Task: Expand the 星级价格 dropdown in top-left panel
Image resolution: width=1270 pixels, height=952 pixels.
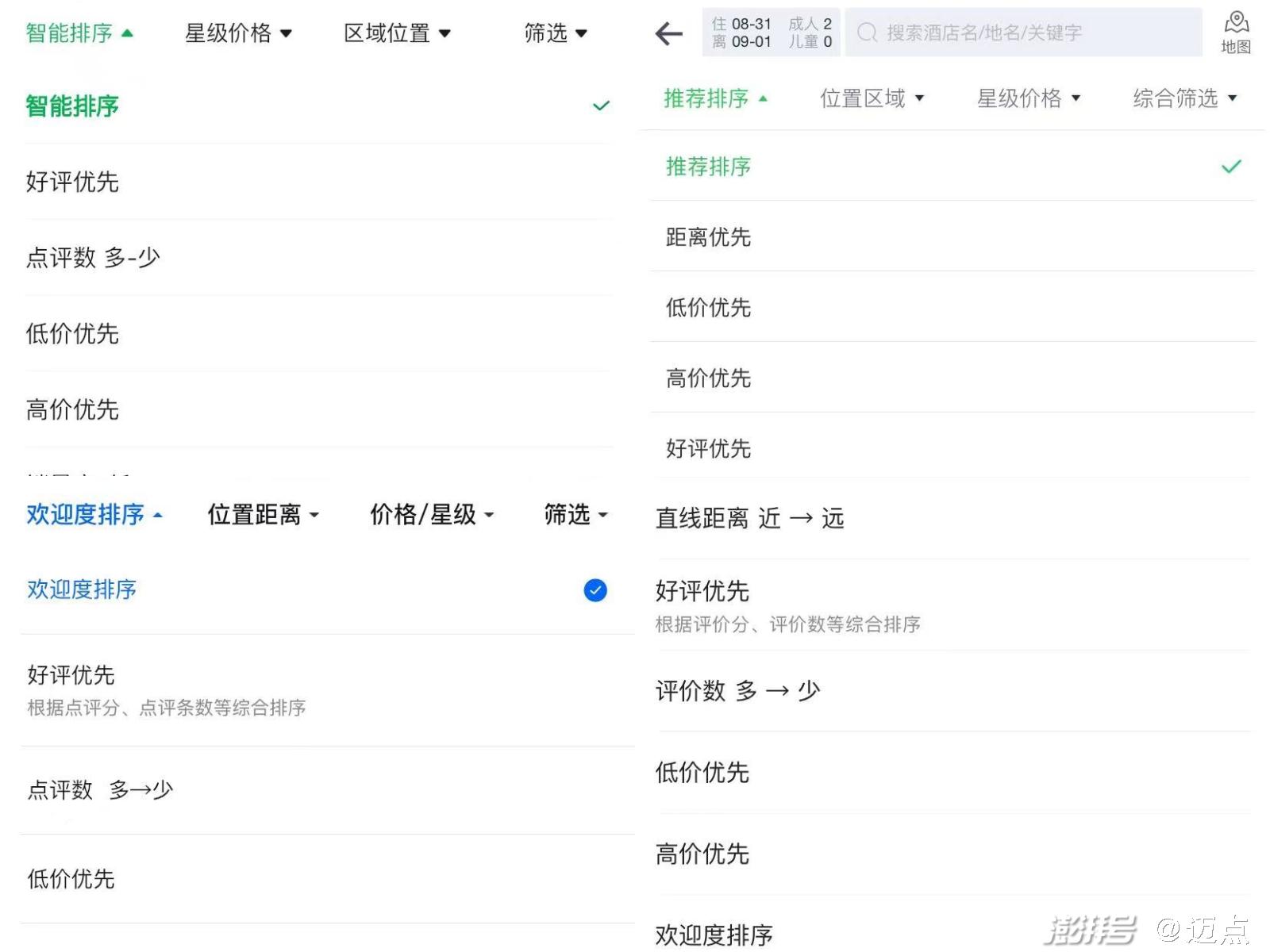Action: click(238, 33)
